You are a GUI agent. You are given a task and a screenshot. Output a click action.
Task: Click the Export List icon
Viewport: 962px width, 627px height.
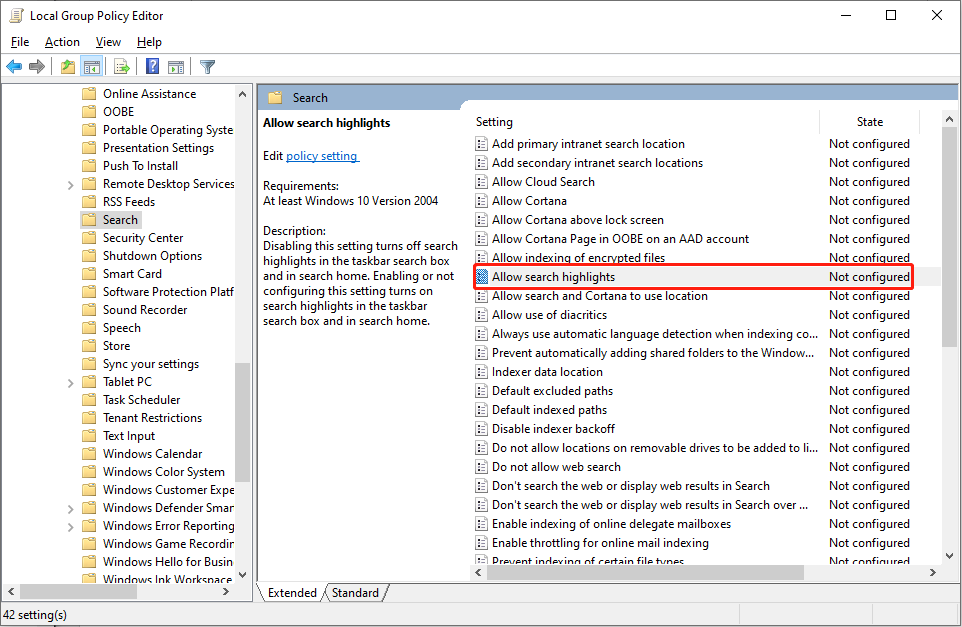pos(121,66)
